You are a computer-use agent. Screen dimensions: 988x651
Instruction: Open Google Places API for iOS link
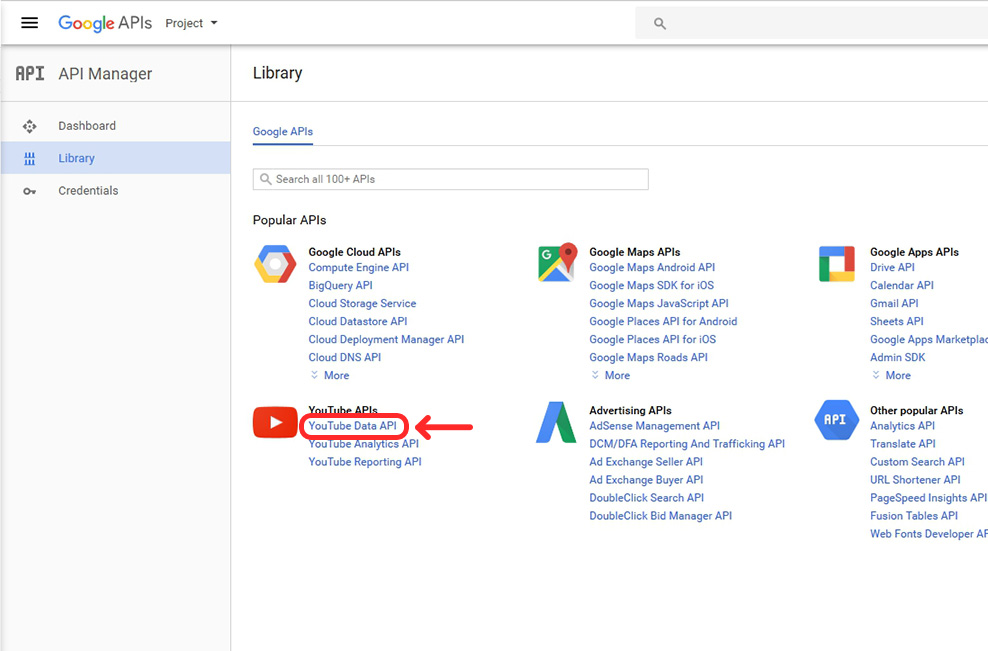pyautogui.click(x=653, y=340)
